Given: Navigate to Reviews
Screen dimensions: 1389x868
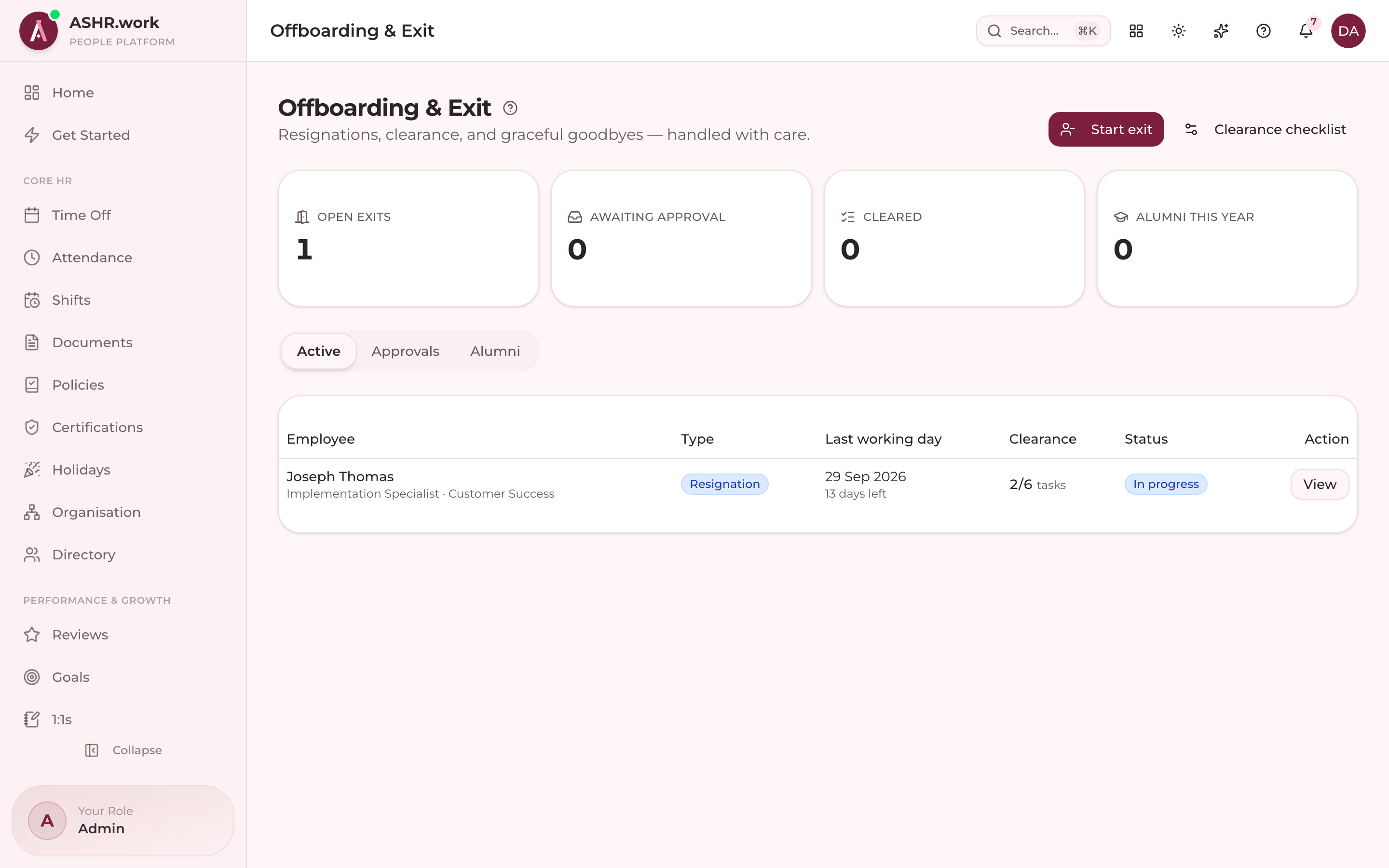Looking at the screenshot, I should (x=123, y=635).
